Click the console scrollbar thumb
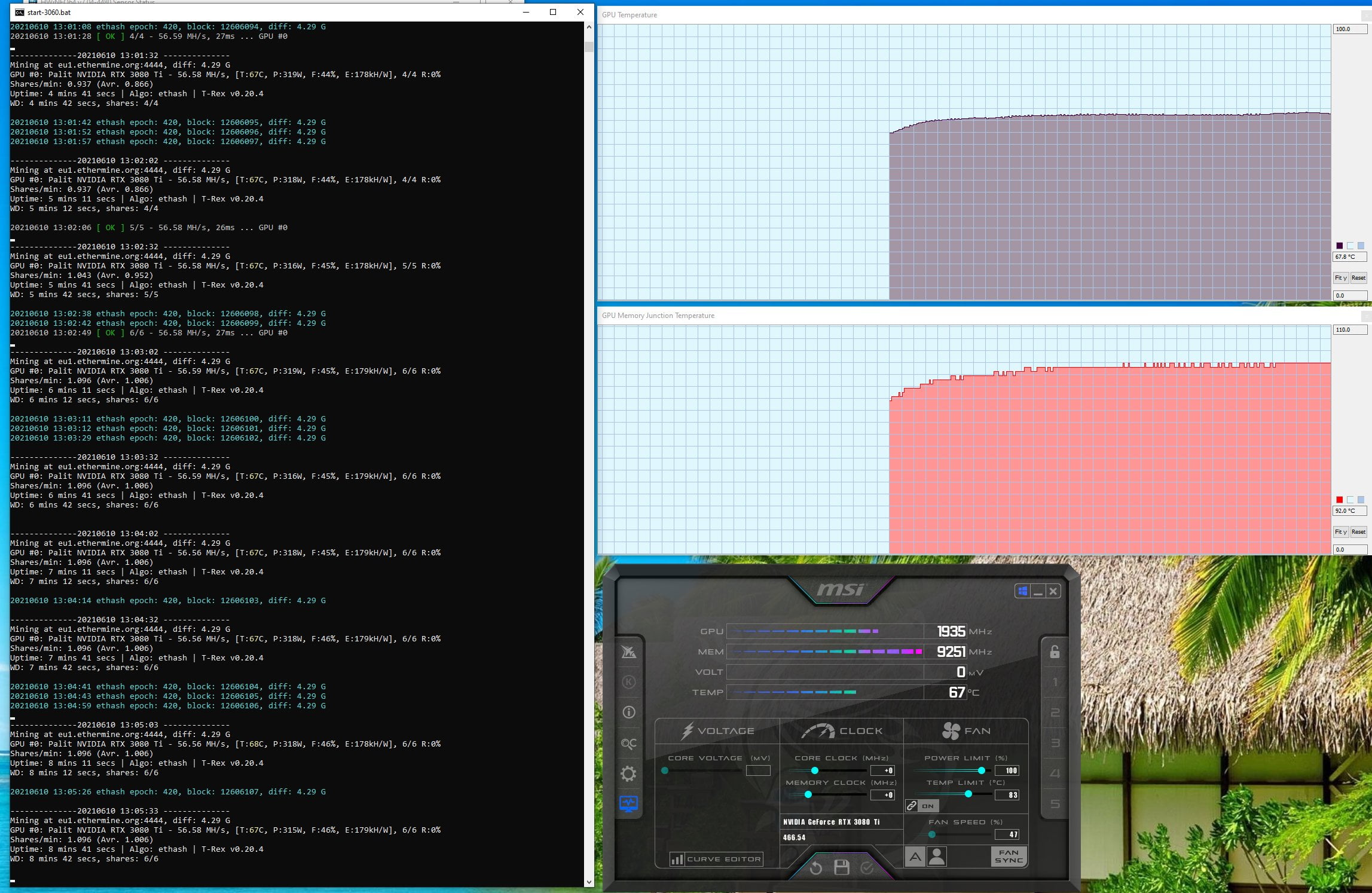1372x893 pixels. [x=589, y=47]
